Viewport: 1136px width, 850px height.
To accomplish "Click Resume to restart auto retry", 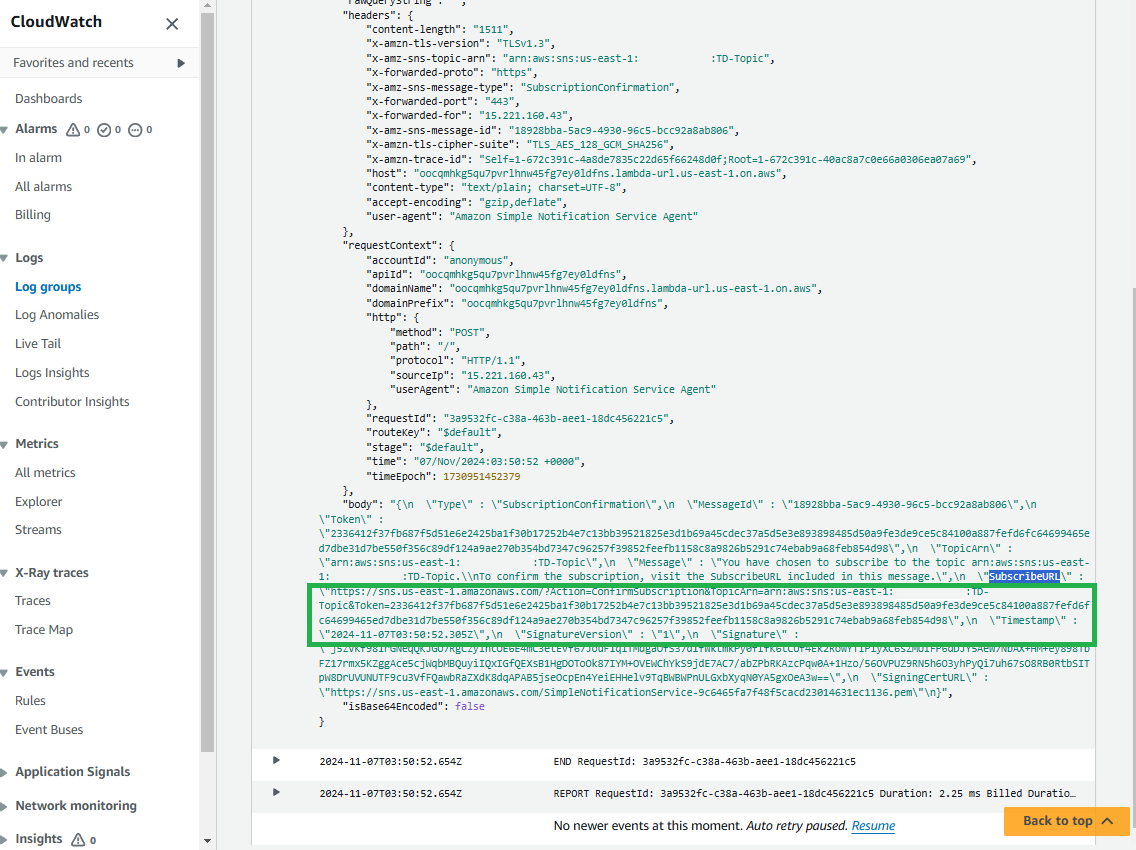I will pyautogui.click(x=872, y=825).
